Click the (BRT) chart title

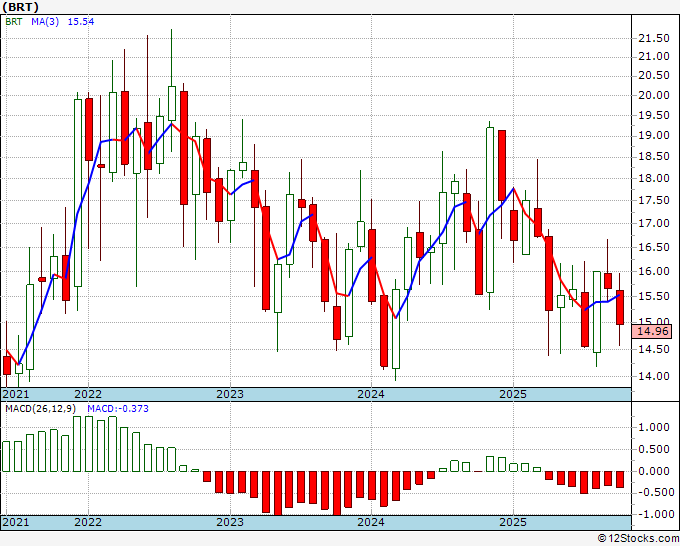point(20,7)
